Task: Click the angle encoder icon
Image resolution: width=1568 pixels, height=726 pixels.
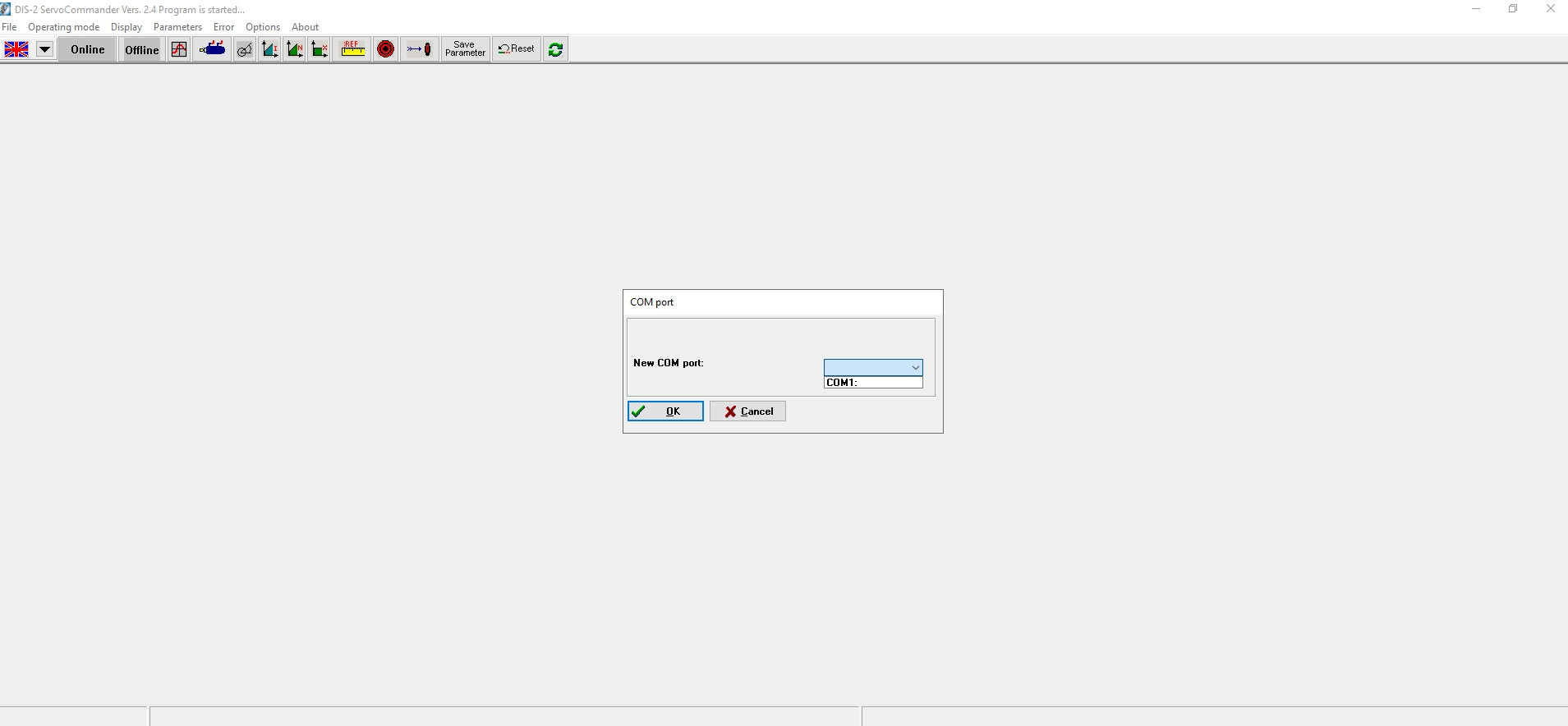Action: coord(245,49)
